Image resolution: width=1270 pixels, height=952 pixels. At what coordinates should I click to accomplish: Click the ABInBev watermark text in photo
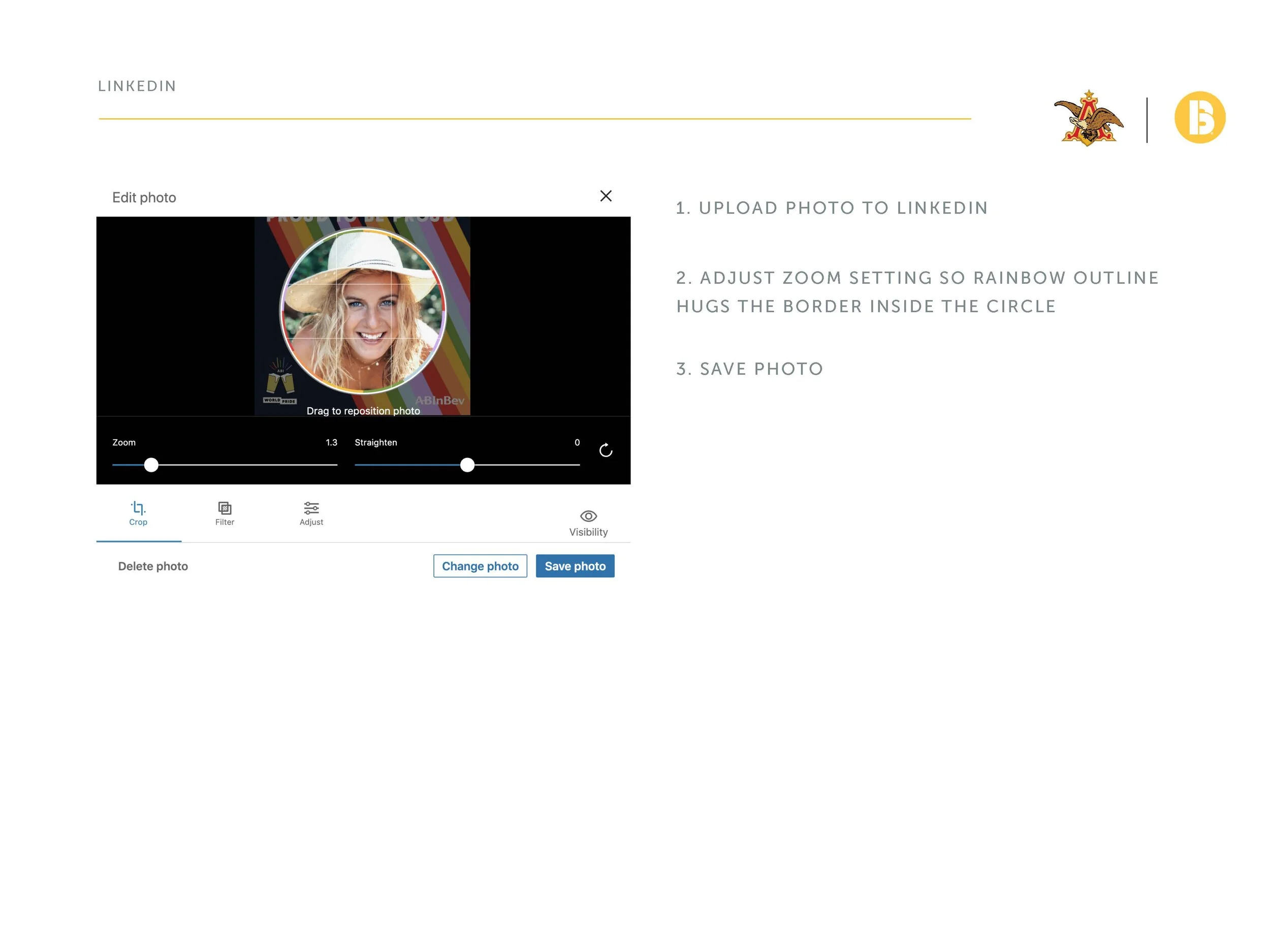(x=440, y=401)
